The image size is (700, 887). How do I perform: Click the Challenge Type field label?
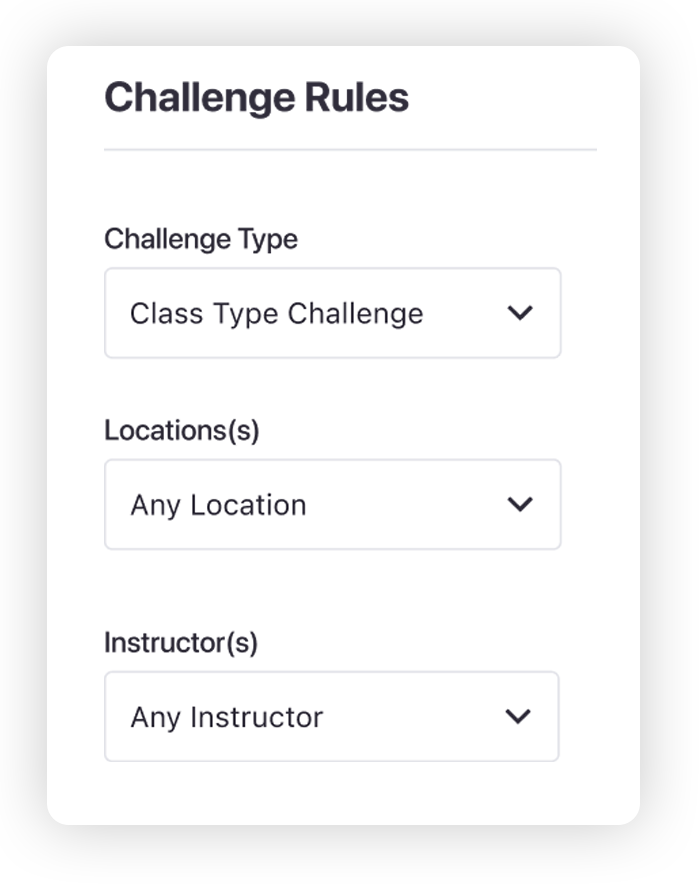click(201, 239)
